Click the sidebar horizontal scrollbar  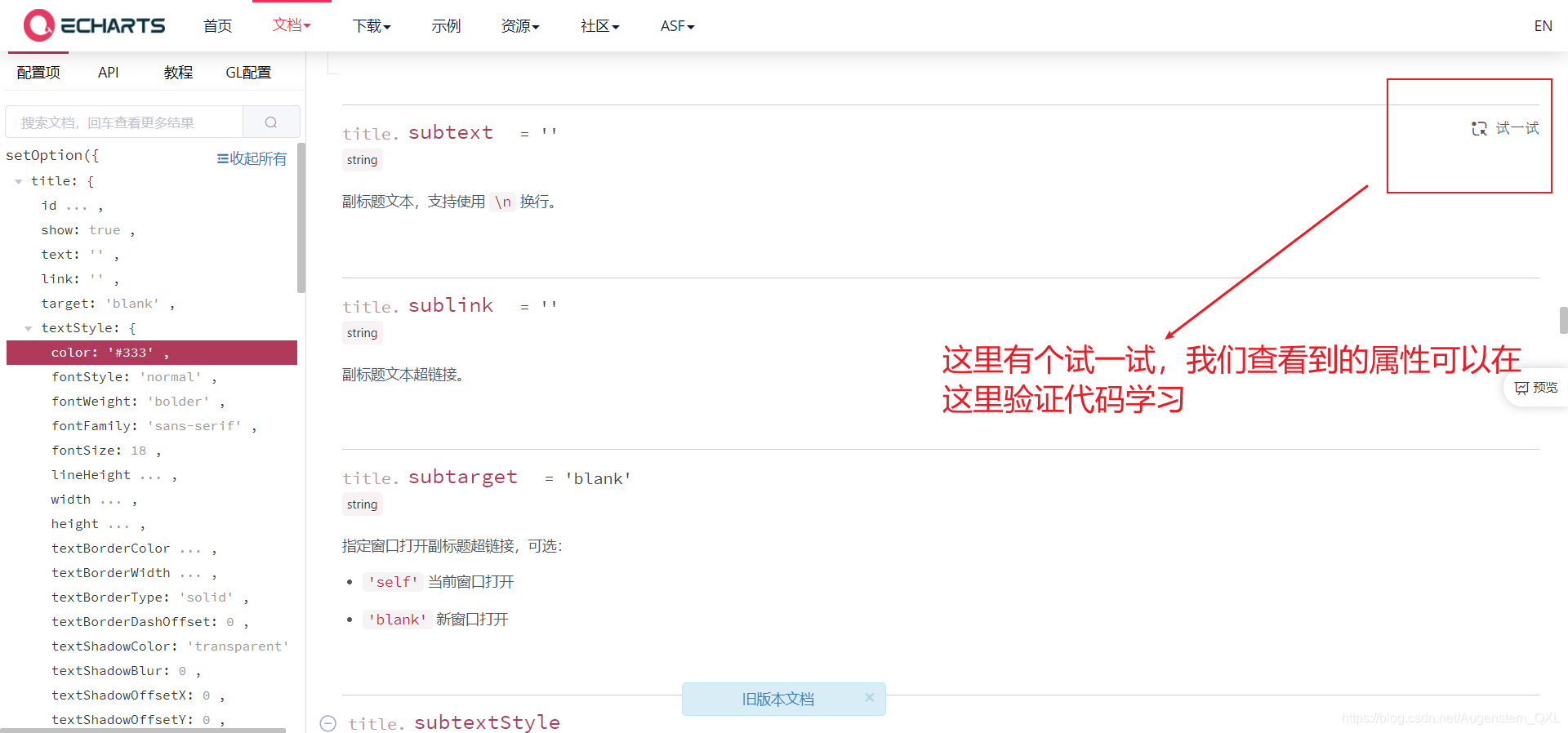tap(144, 730)
